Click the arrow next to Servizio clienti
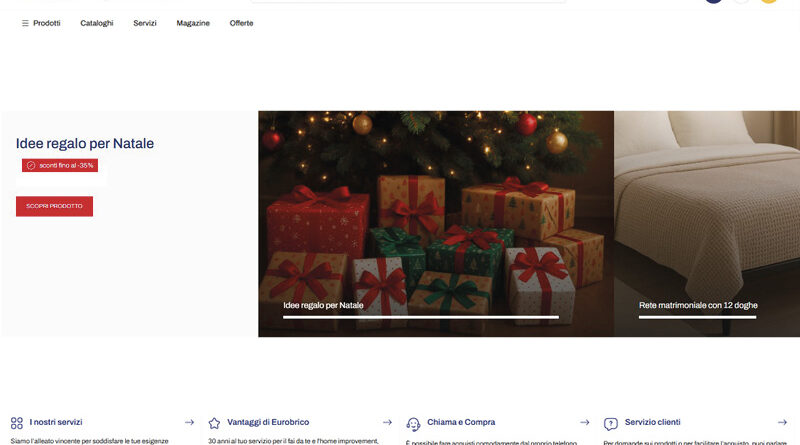Viewport: 800px width, 445px height. click(783, 423)
